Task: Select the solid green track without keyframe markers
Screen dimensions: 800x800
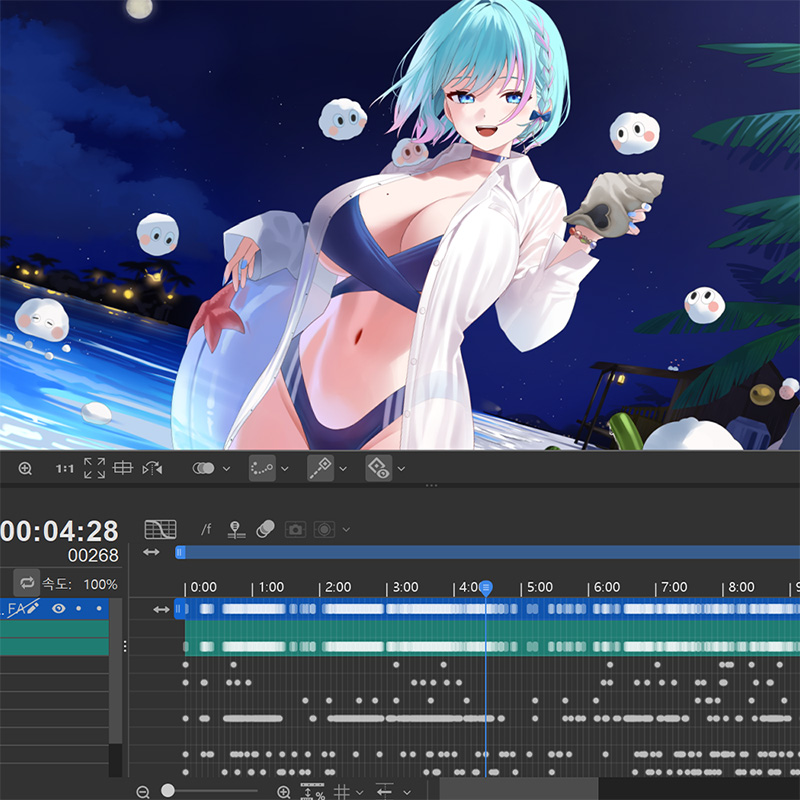Action: (492, 628)
